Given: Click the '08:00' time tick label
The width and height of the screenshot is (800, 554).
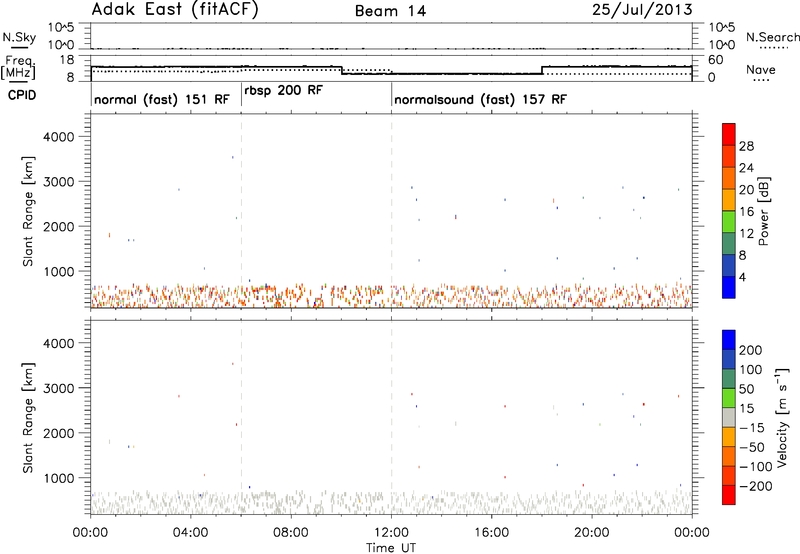Looking at the screenshot, I should point(291,533).
